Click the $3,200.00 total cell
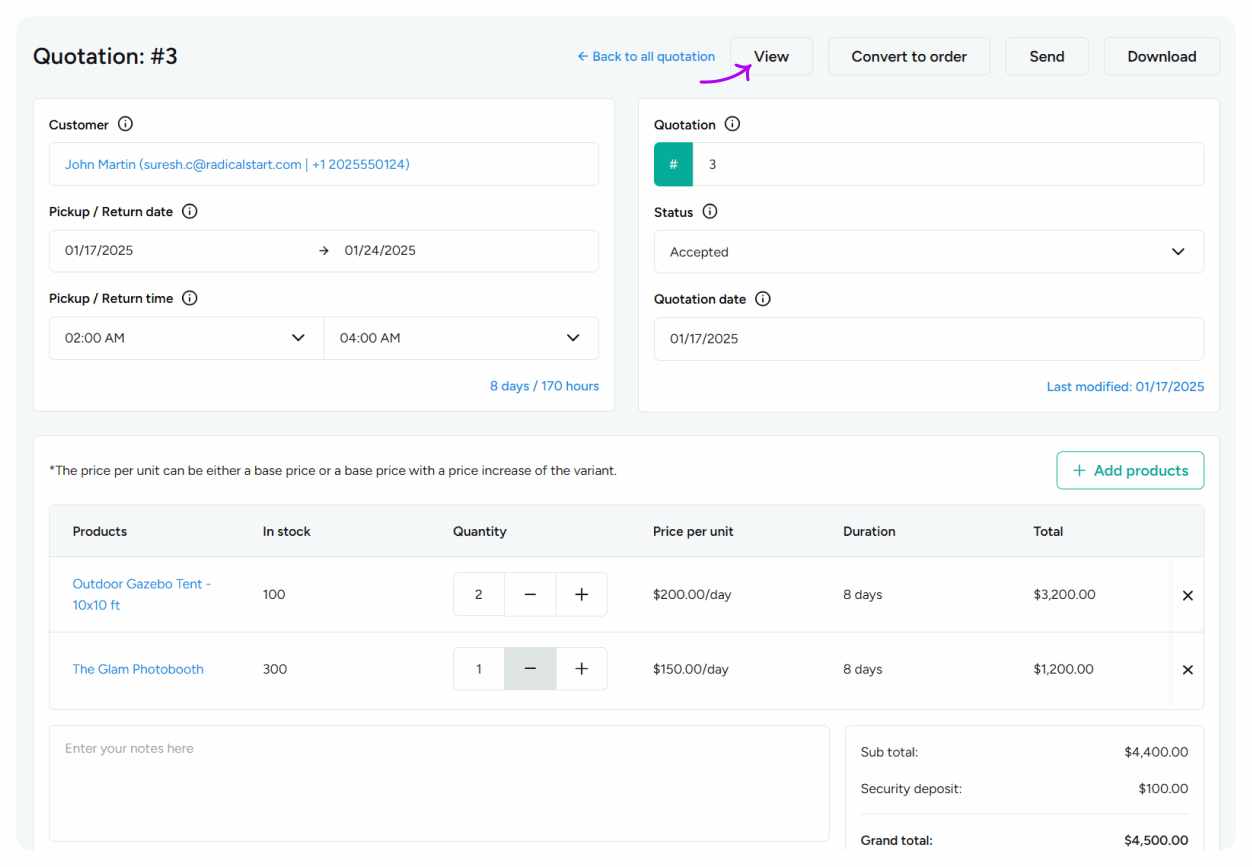Screen dimensions: 1252x867 pyautogui.click(x=1064, y=594)
